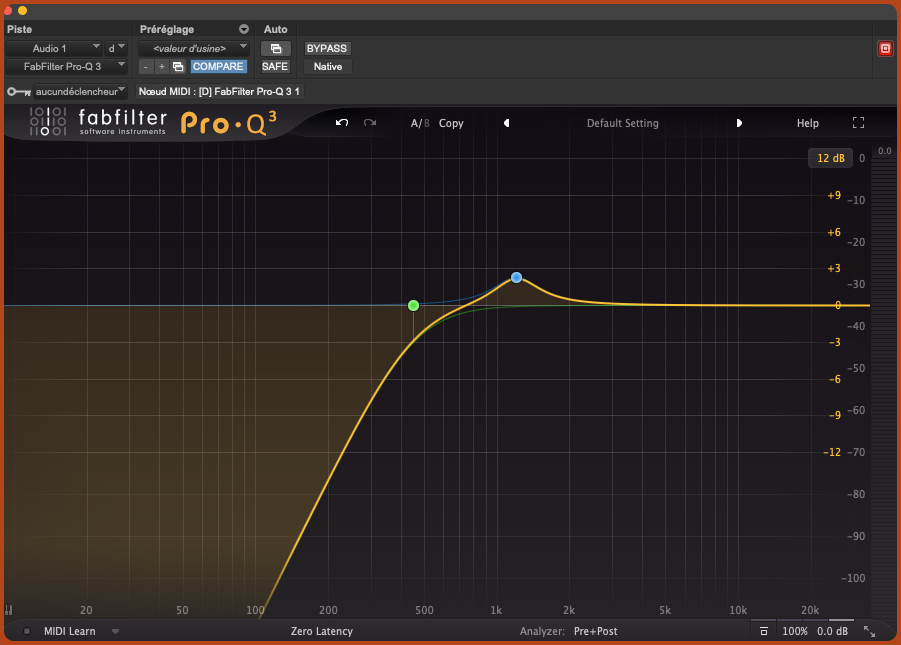Open the Help menu

coord(807,123)
